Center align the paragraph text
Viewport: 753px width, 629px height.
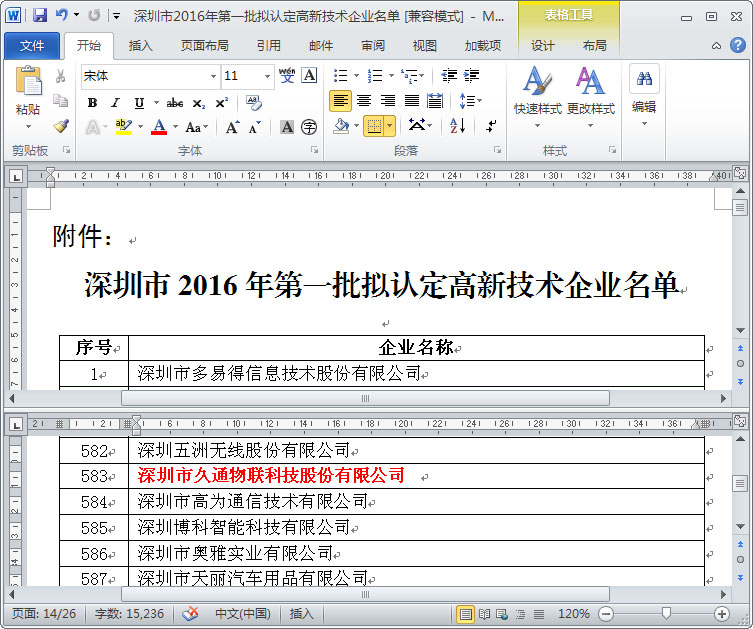pyautogui.click(x=364, y=101)
